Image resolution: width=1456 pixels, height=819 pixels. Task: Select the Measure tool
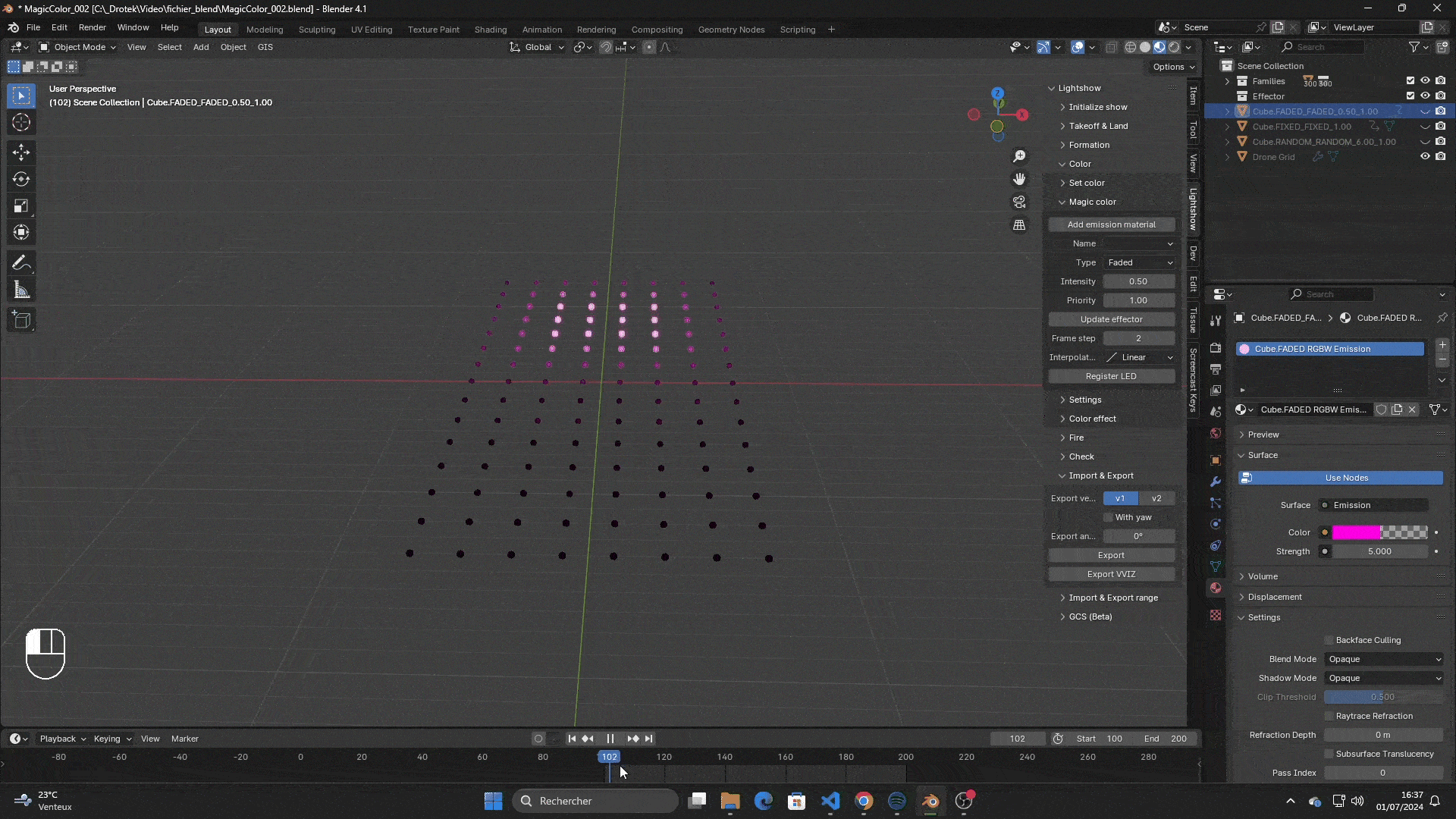(21, 290)
